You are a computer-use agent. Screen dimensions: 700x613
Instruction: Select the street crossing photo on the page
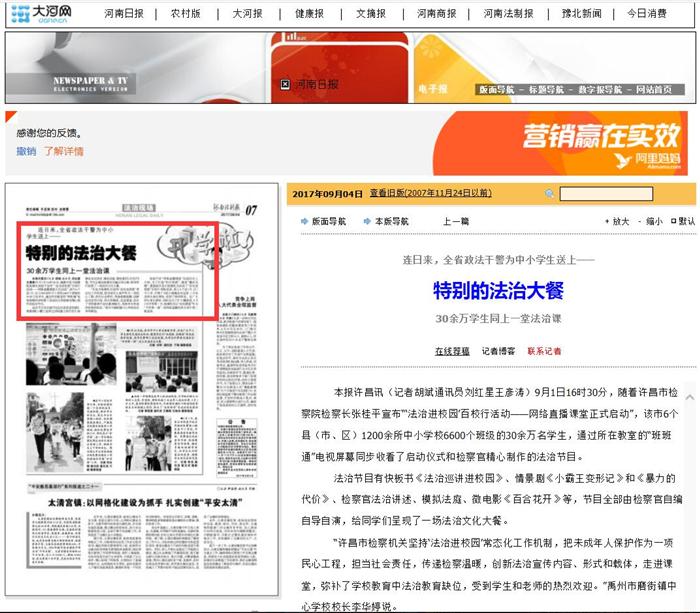click(55, 432)
